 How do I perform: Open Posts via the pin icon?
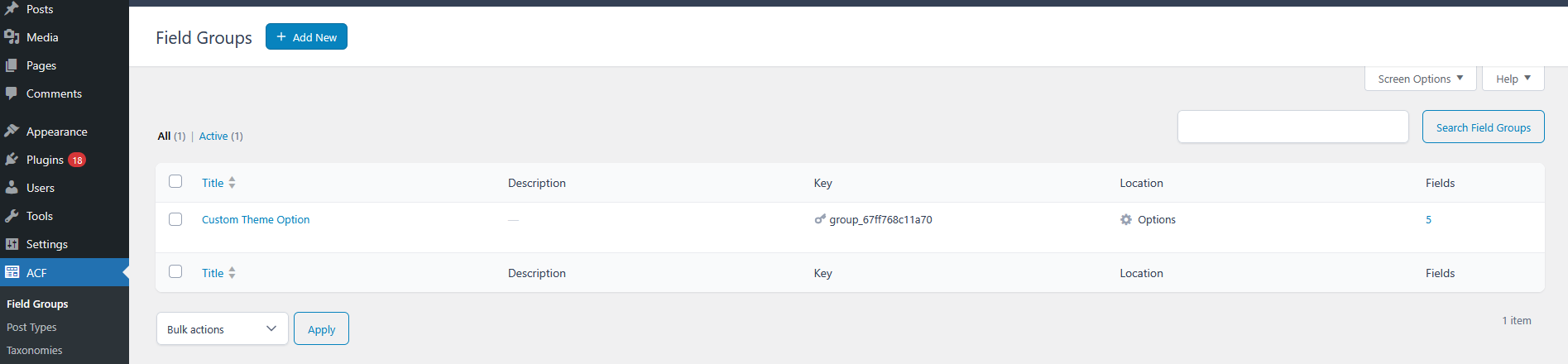click(x=12, y=9)
